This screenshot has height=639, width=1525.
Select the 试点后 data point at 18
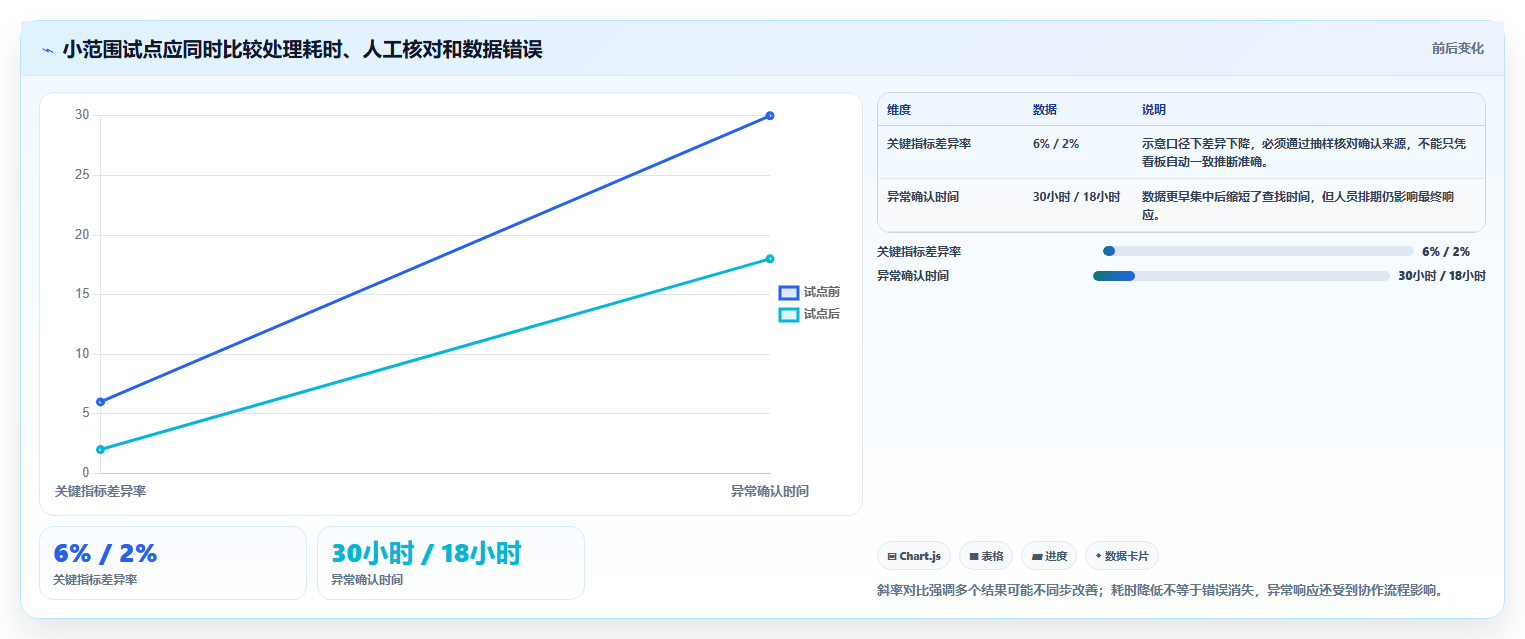coord(770,259)
